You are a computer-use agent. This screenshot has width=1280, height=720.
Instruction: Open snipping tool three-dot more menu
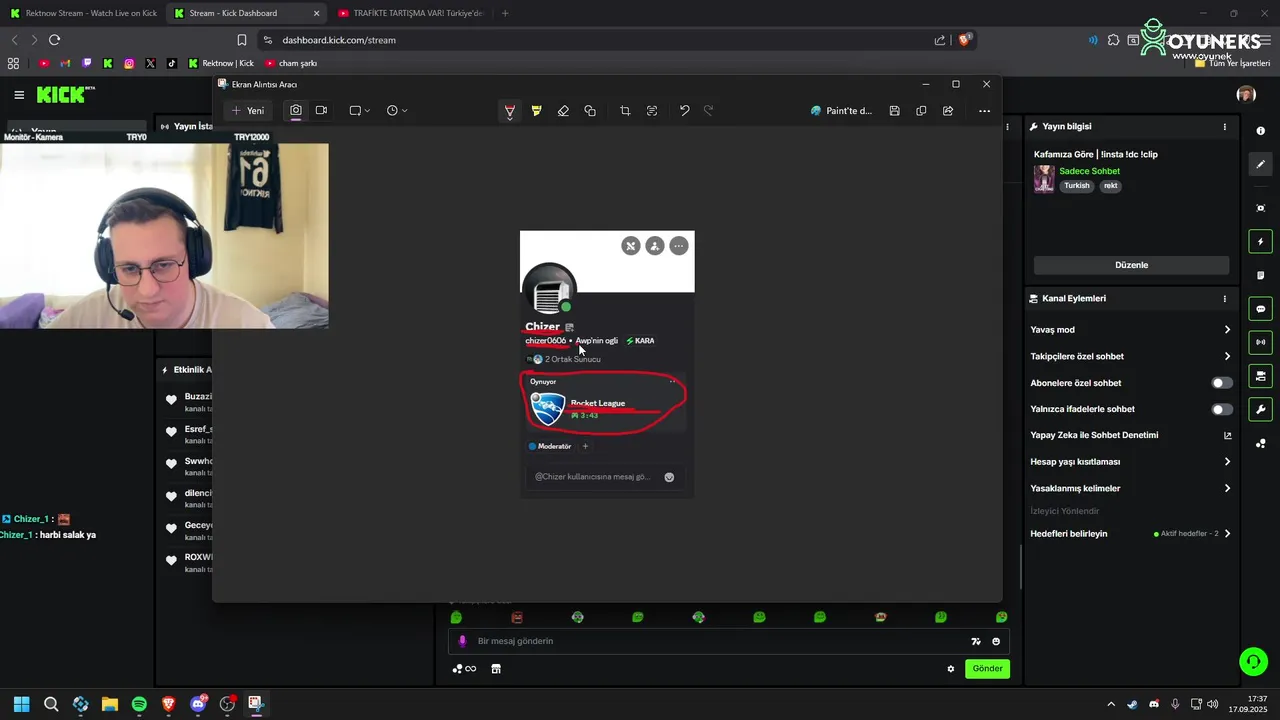pyautogui.click(x=984, y=111)
